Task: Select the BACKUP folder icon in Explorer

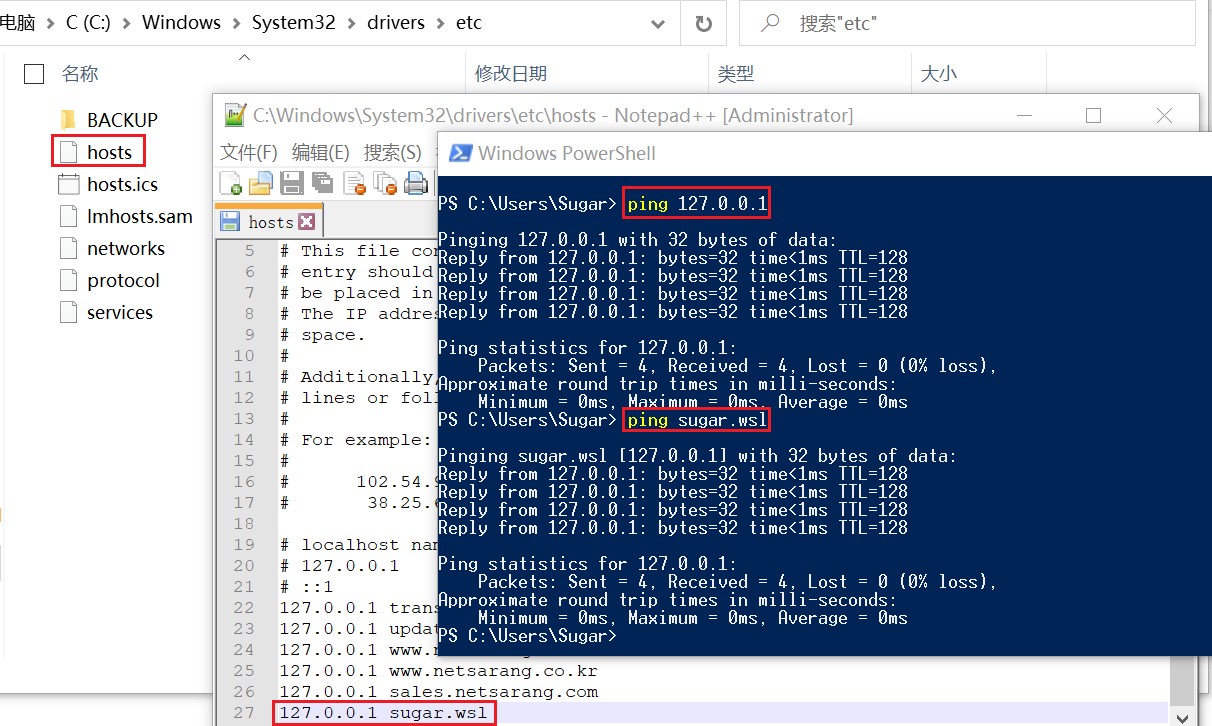Action: [x=68, y=120]
